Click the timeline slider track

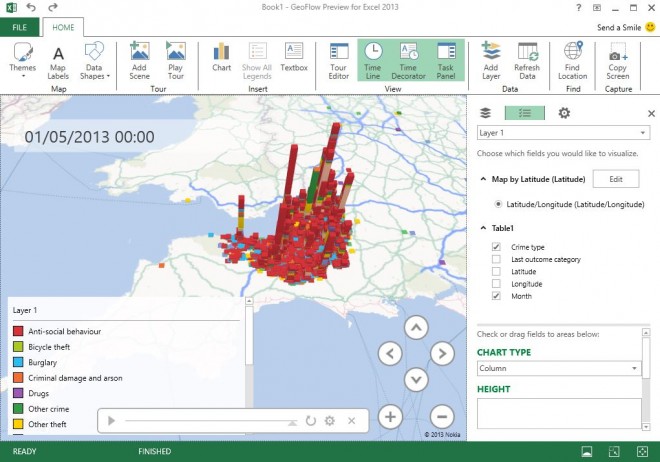210,420
